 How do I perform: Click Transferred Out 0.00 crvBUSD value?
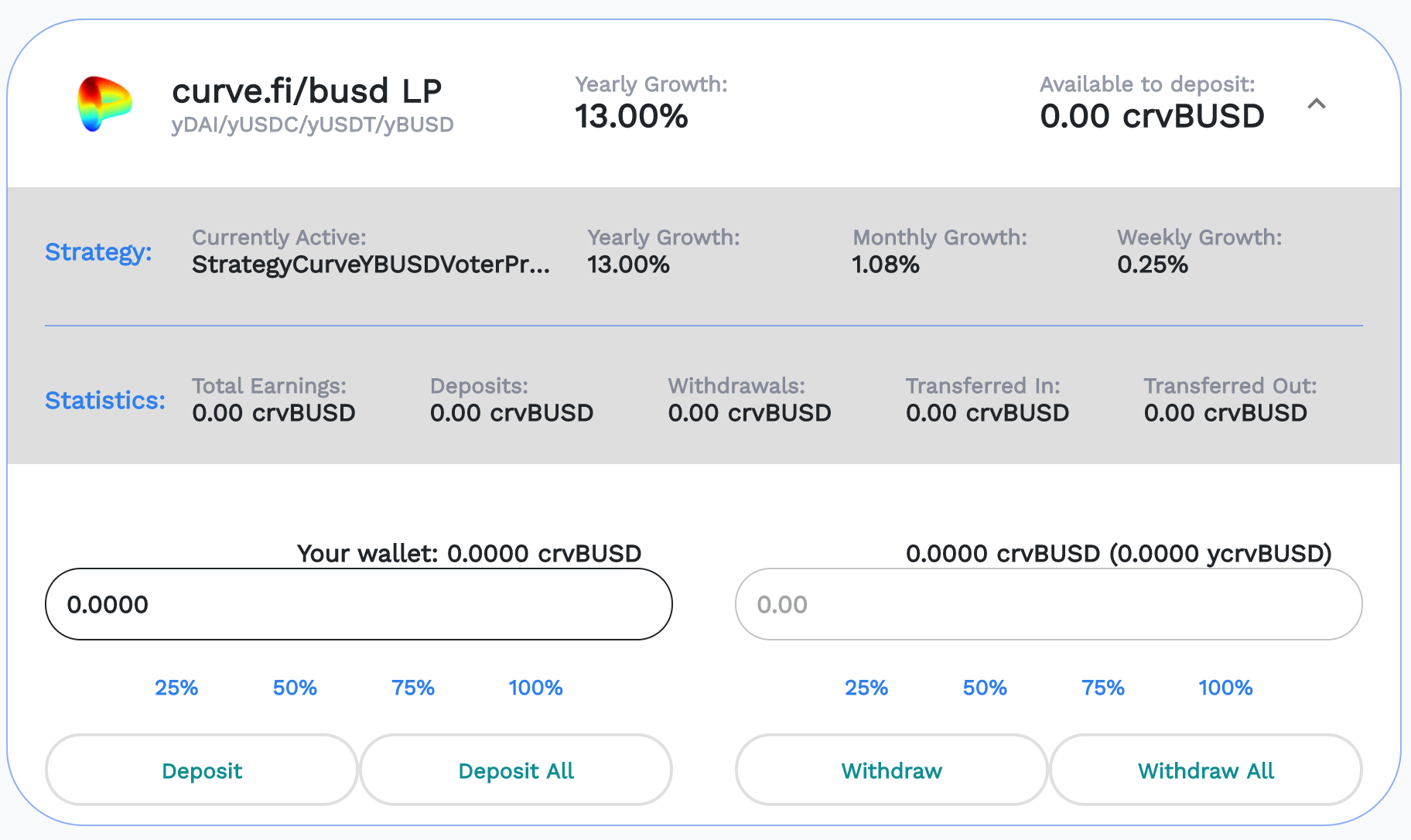pos(1225,413)
